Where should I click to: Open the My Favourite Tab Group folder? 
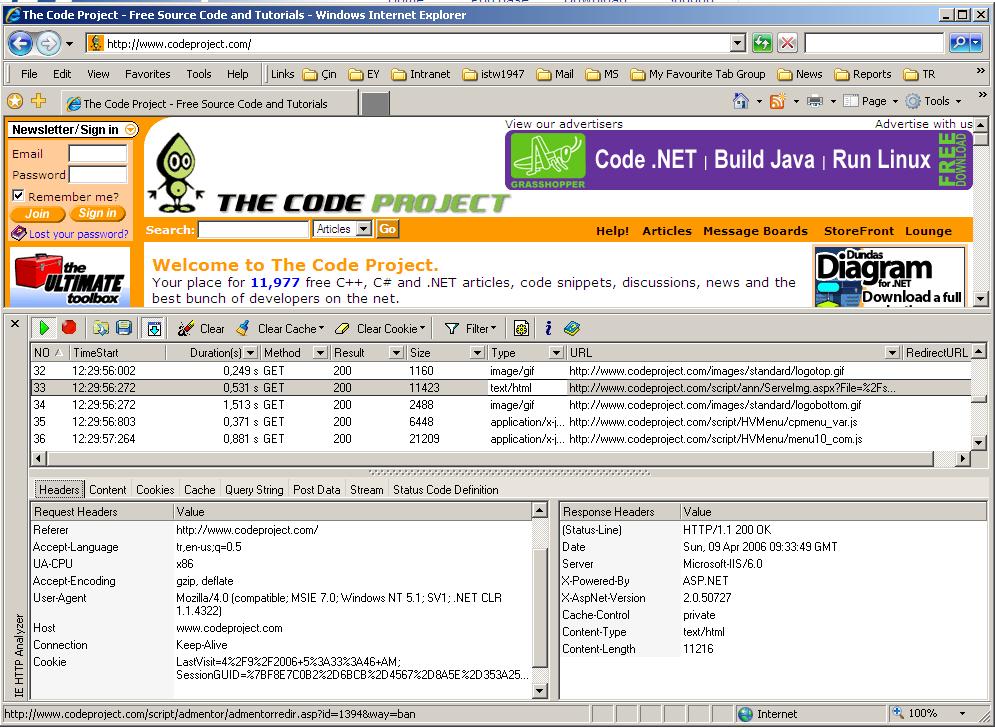(698, 74)
